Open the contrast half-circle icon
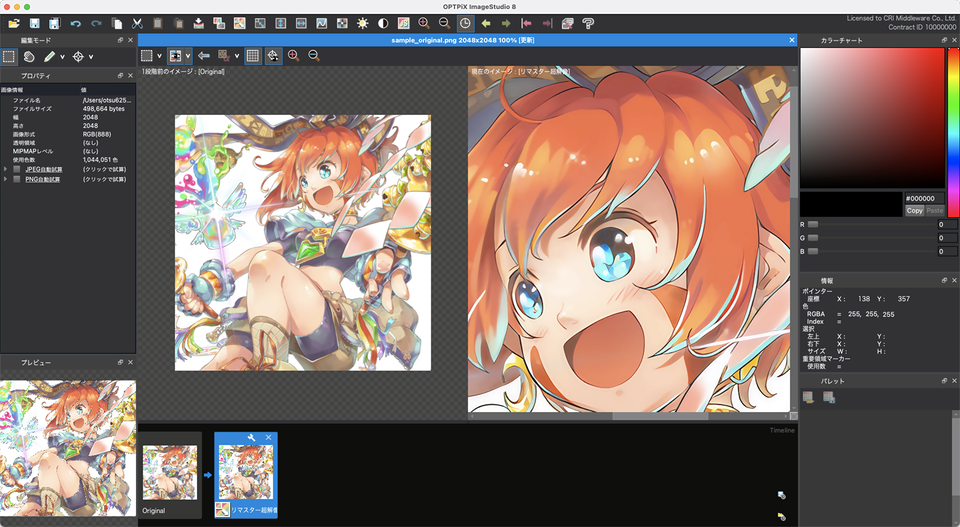This screenshot has width=960, height=527. coord(383,23)
